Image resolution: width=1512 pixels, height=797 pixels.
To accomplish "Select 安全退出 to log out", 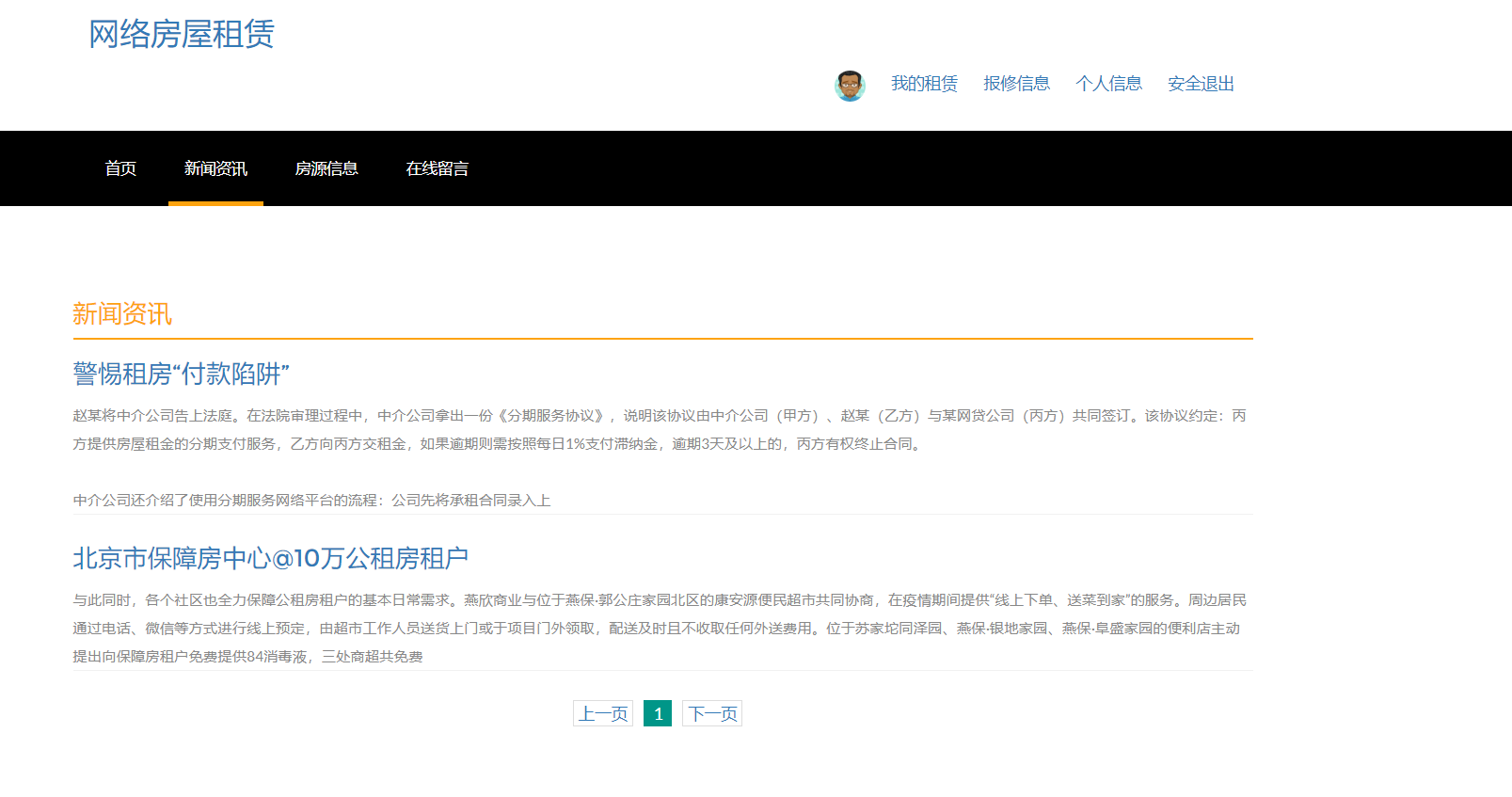I will pos(1201,84).
